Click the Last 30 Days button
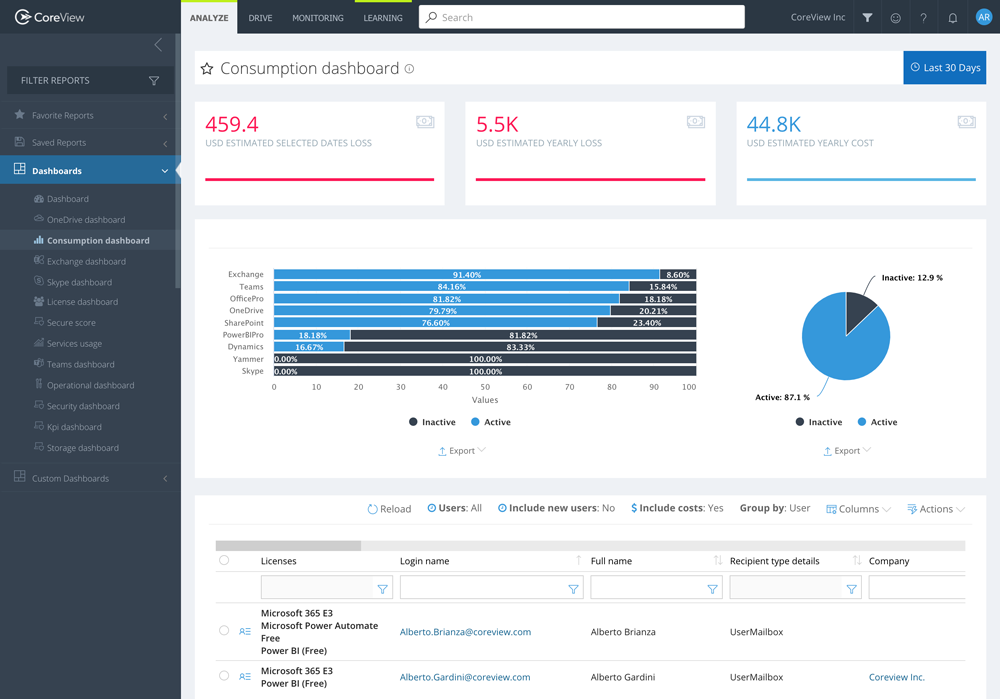Screen dimensions: 1000x699 pos(944,67)
